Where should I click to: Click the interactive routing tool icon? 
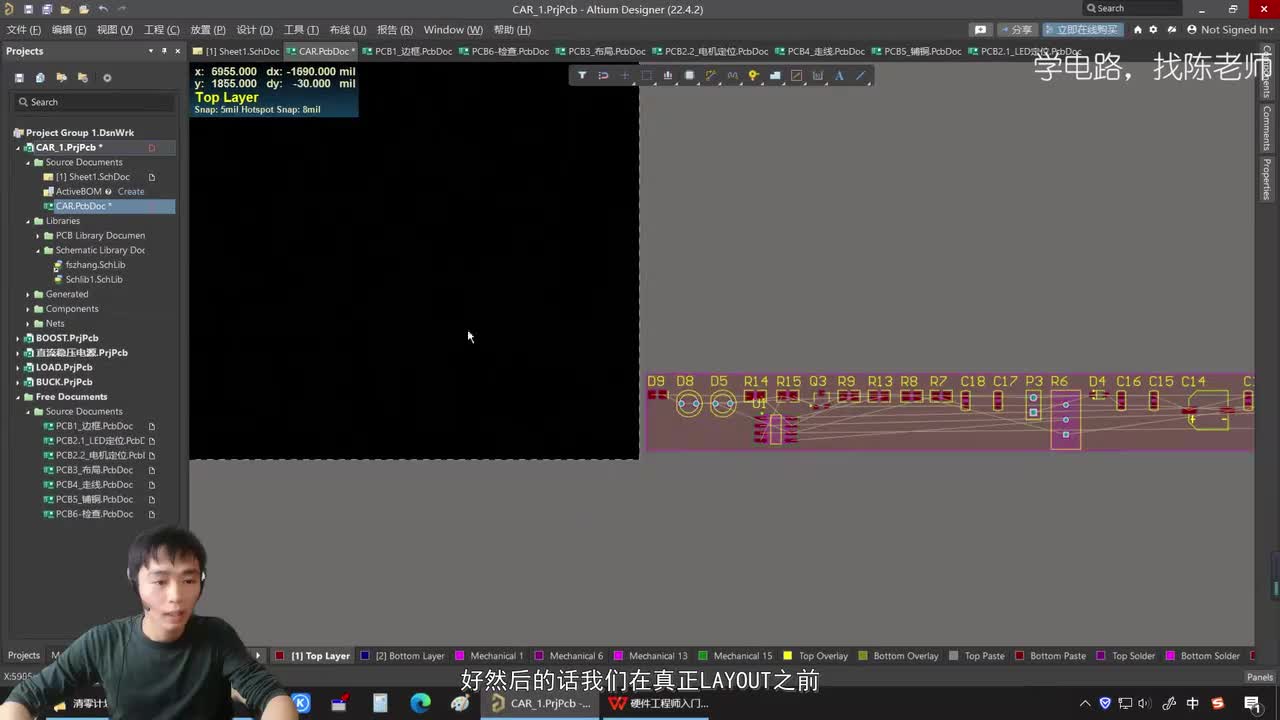click(711, 75)
